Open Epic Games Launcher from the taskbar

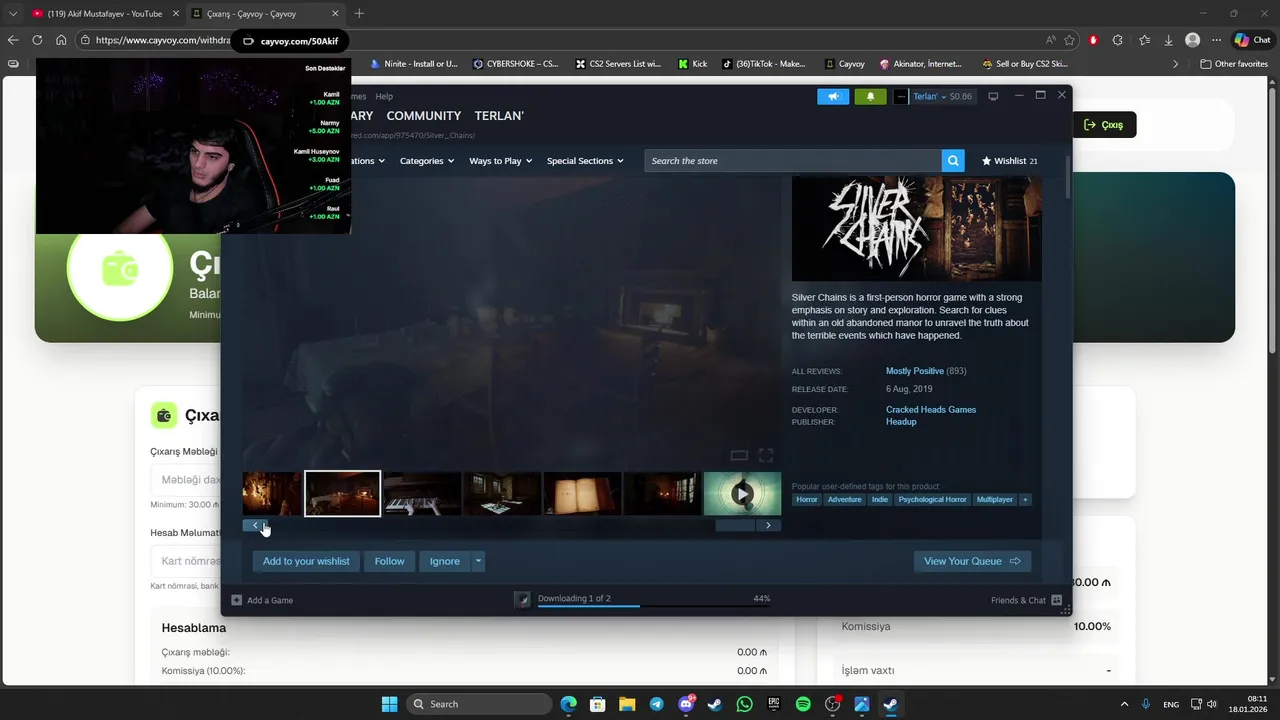coord(774,704)
